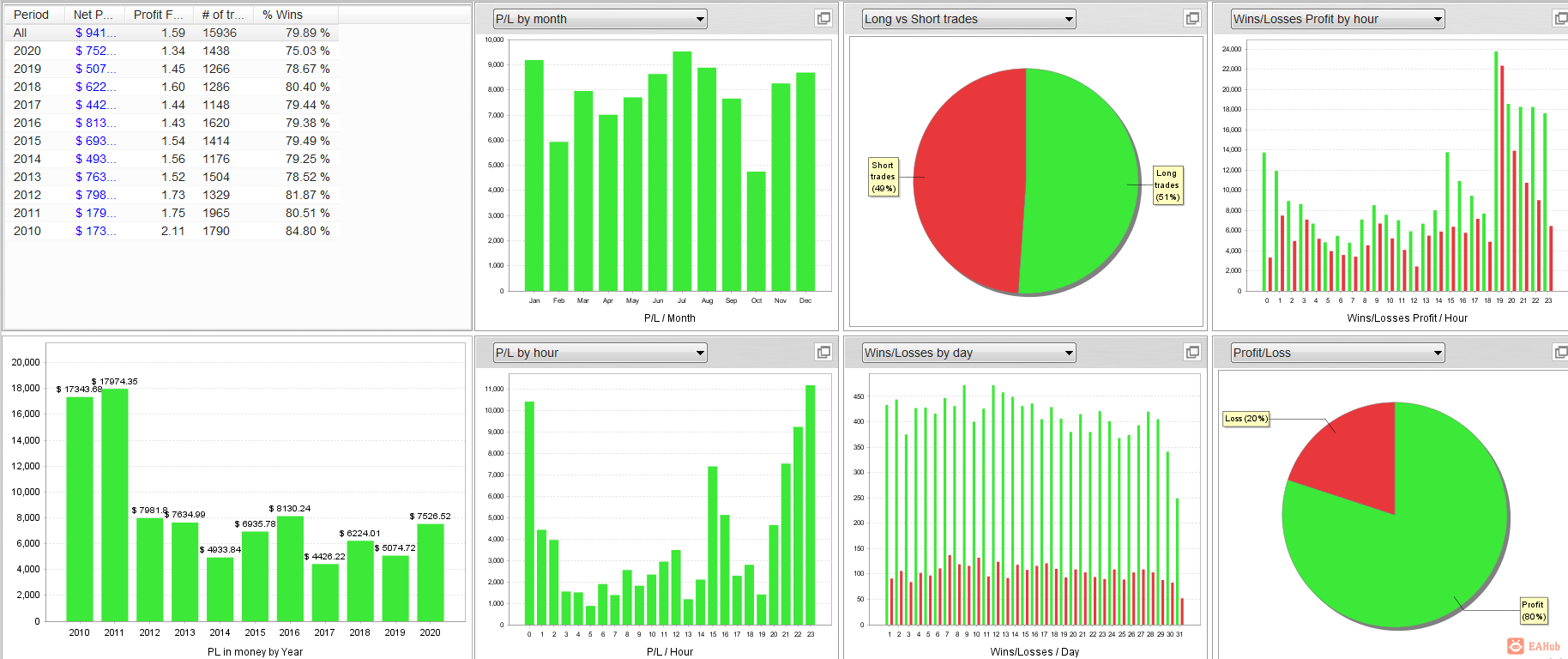Select the 2020 row in results table
The width and height of the screenshot is (1568, 659).
pos(172,51)
